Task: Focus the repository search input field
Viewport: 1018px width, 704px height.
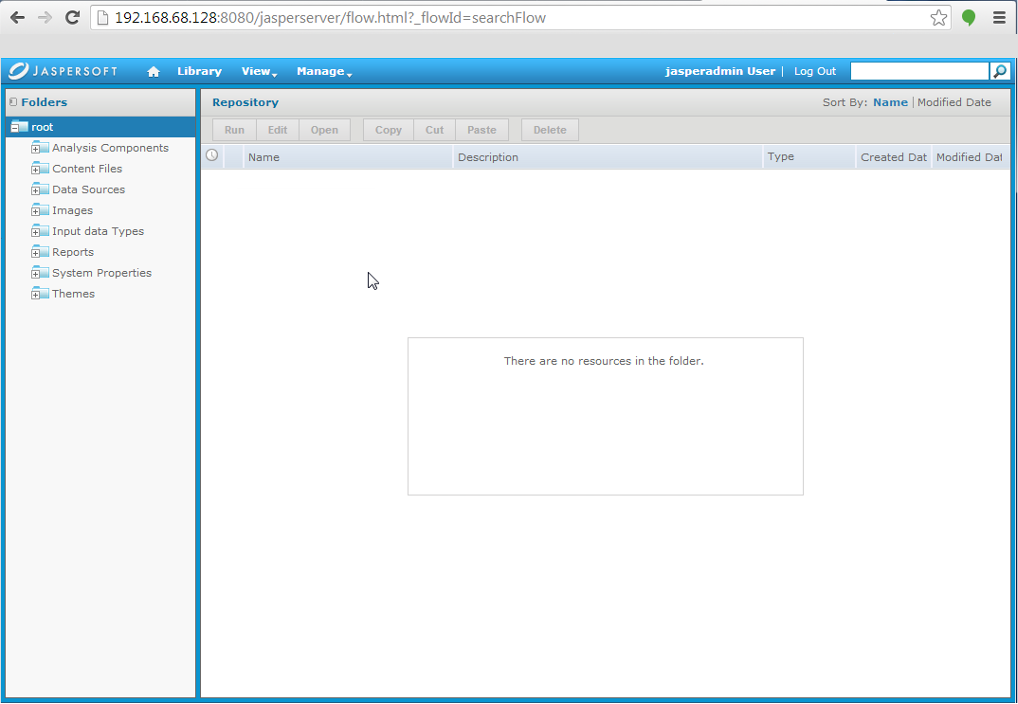Action: click(919, 71)
